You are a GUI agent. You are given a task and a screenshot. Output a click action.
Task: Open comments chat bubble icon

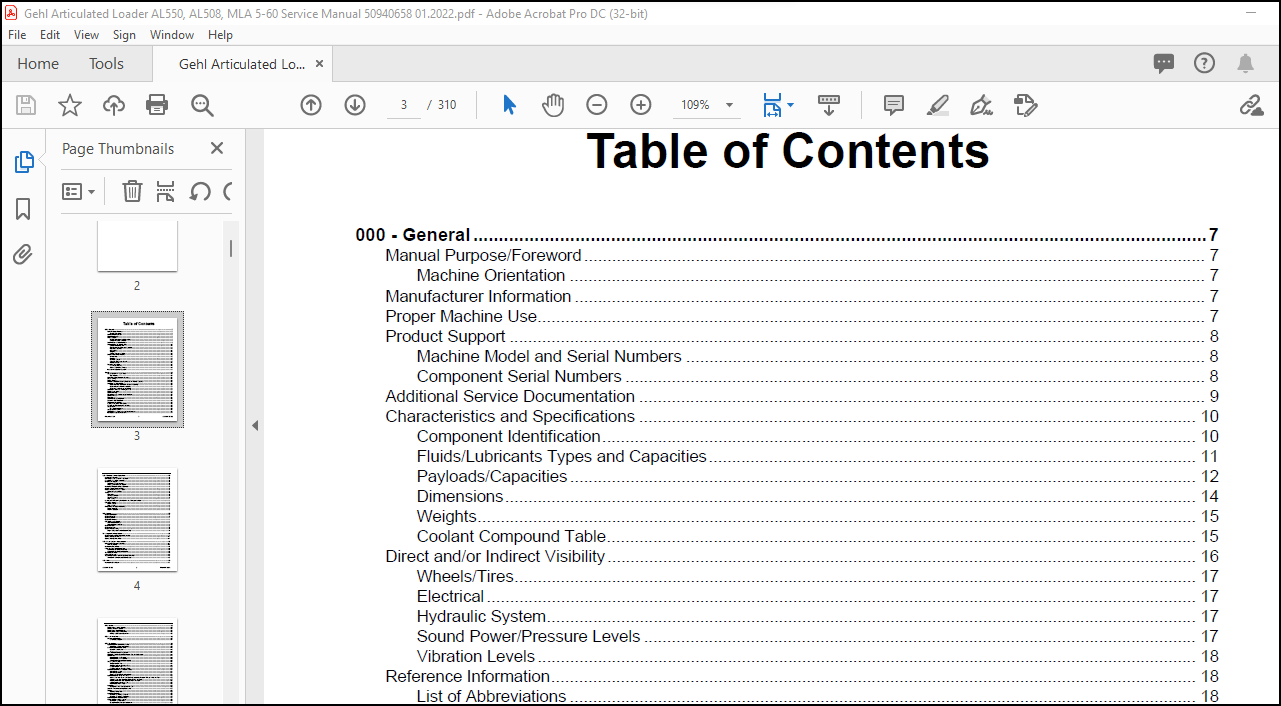click(x=1164, y=63)
